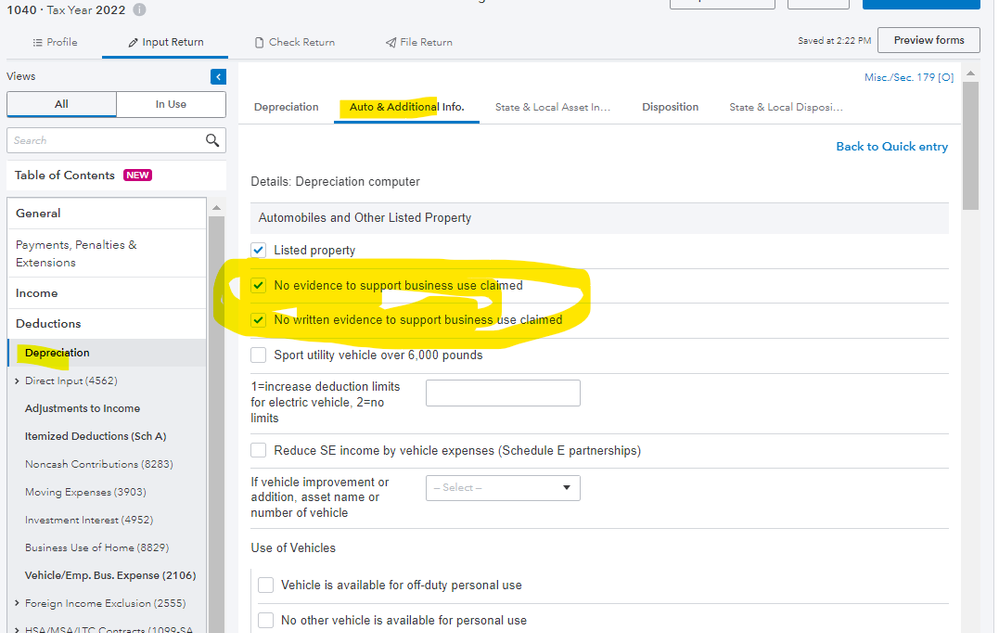Image resolution: width=999 pixels, height=633 pixels.
Task: Enable Sport utility vehicle over 6,000 pounds
Action: point(258,355)
